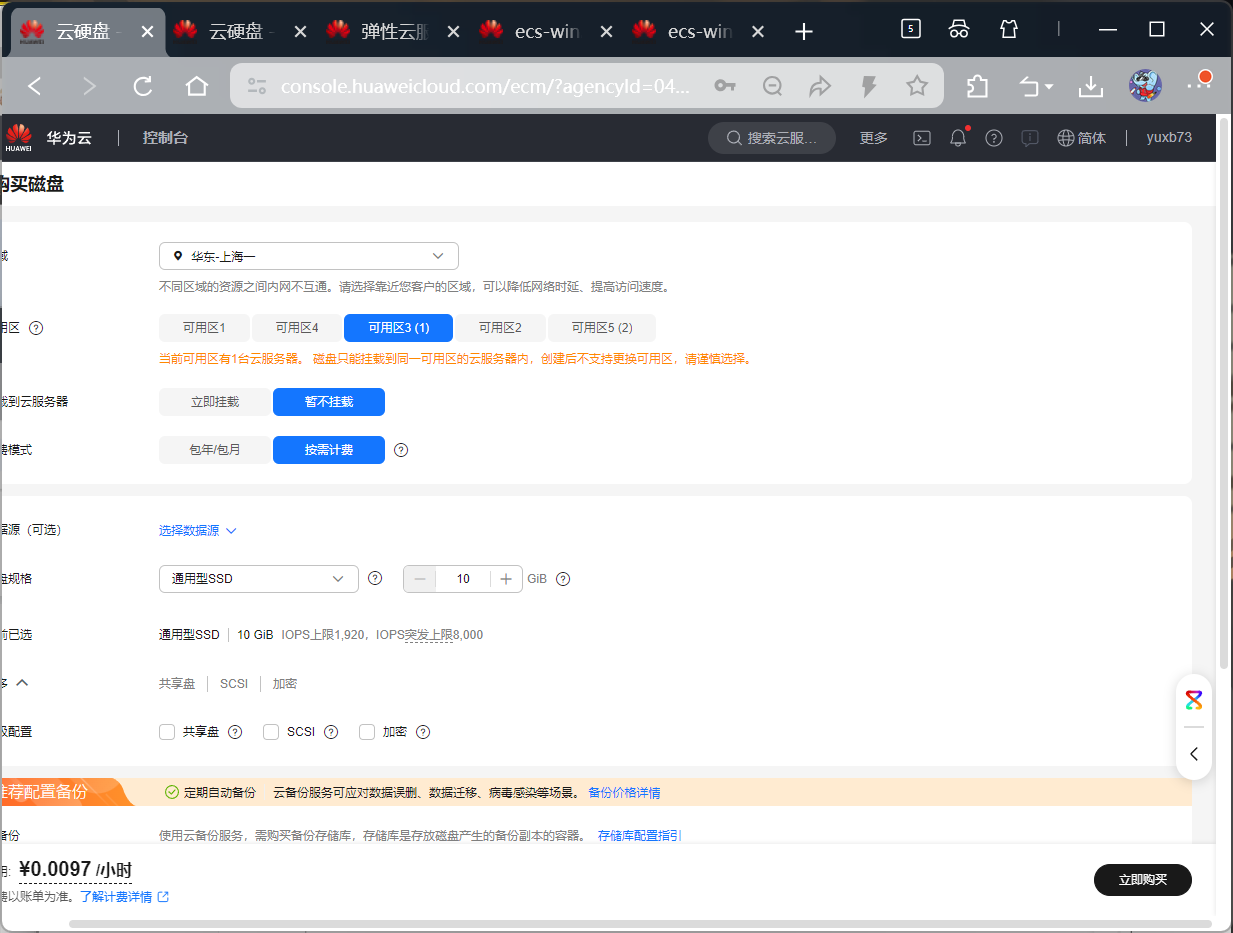This screenshot has height=933, width=1233.
Task: Click the shirt skin icon in title bar
Action: pos(1009,29)
